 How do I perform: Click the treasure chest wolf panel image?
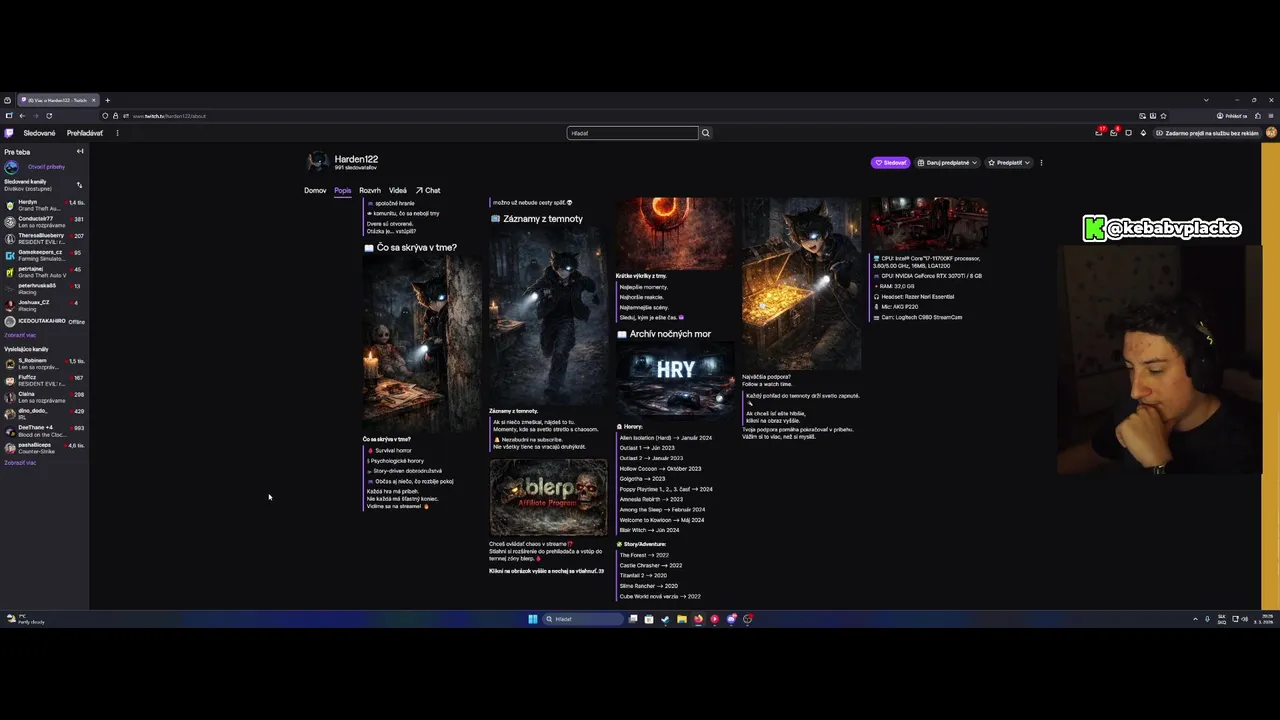801,283
